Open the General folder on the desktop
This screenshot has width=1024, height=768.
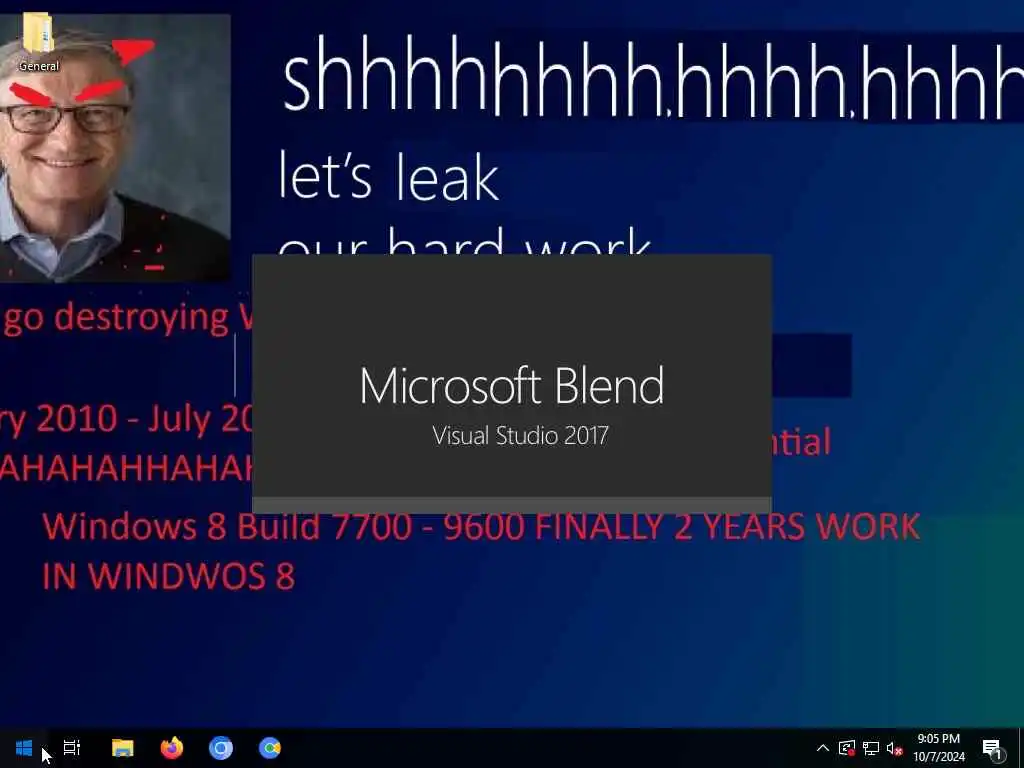click(x=39, y=42)
